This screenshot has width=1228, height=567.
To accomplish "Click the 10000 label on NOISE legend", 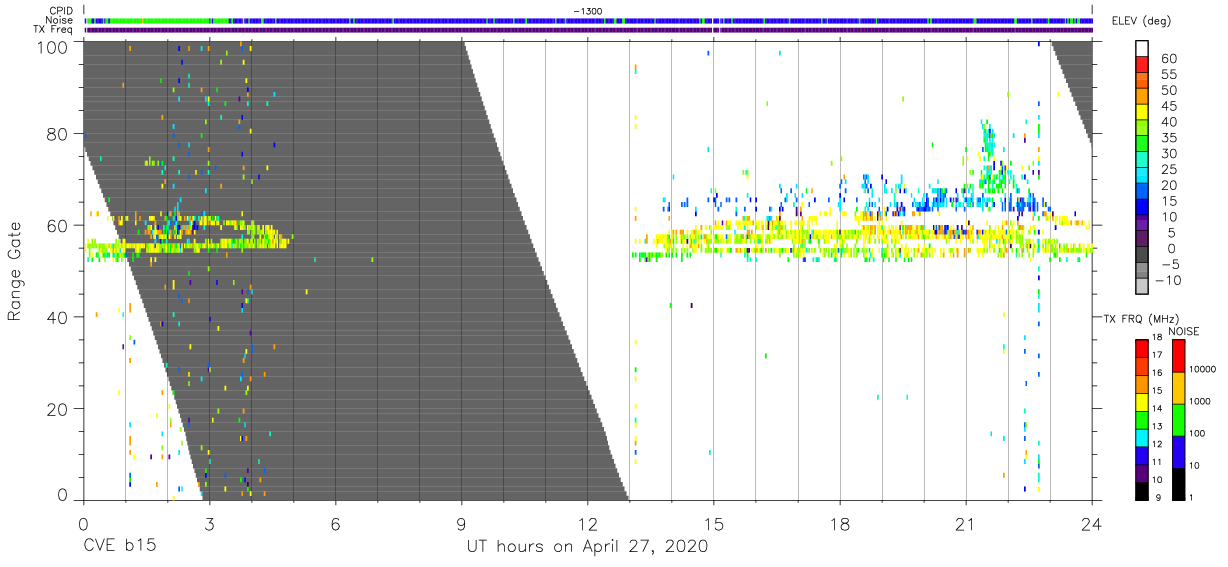I will click(x=1201, y=370).
